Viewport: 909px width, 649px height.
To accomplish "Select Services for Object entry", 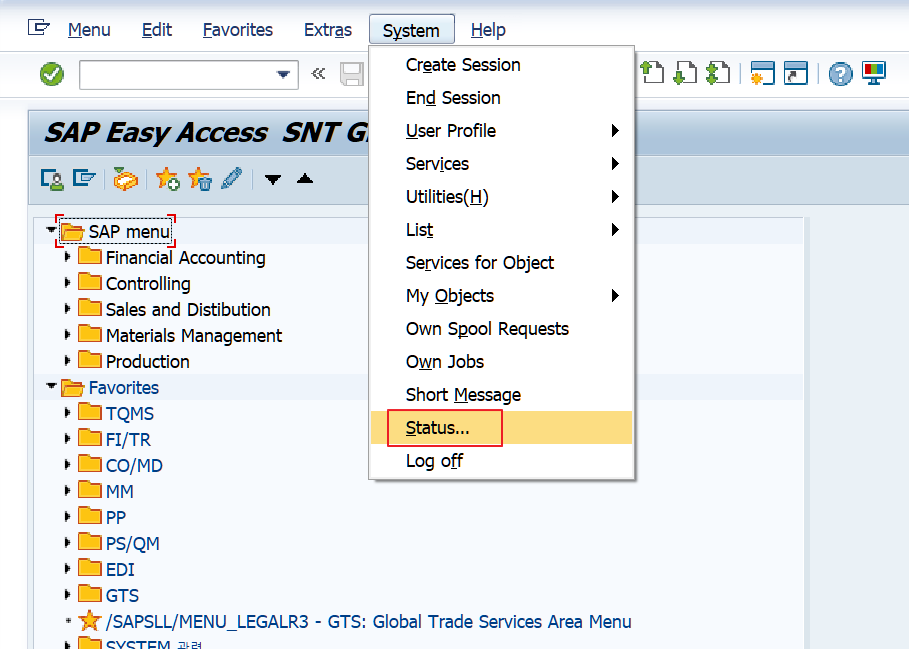I will (x=501, y=263).
